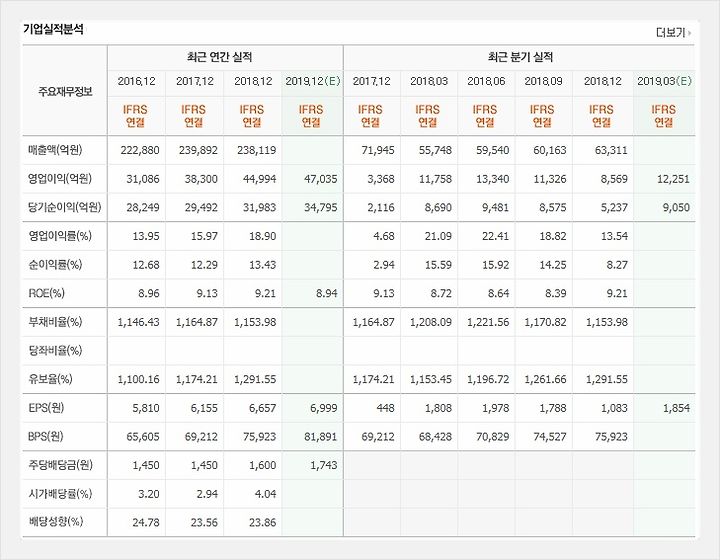Select reserve ratio value 1,100.16
The width and height of the screenshot is (720, 560).
(139, 380)
